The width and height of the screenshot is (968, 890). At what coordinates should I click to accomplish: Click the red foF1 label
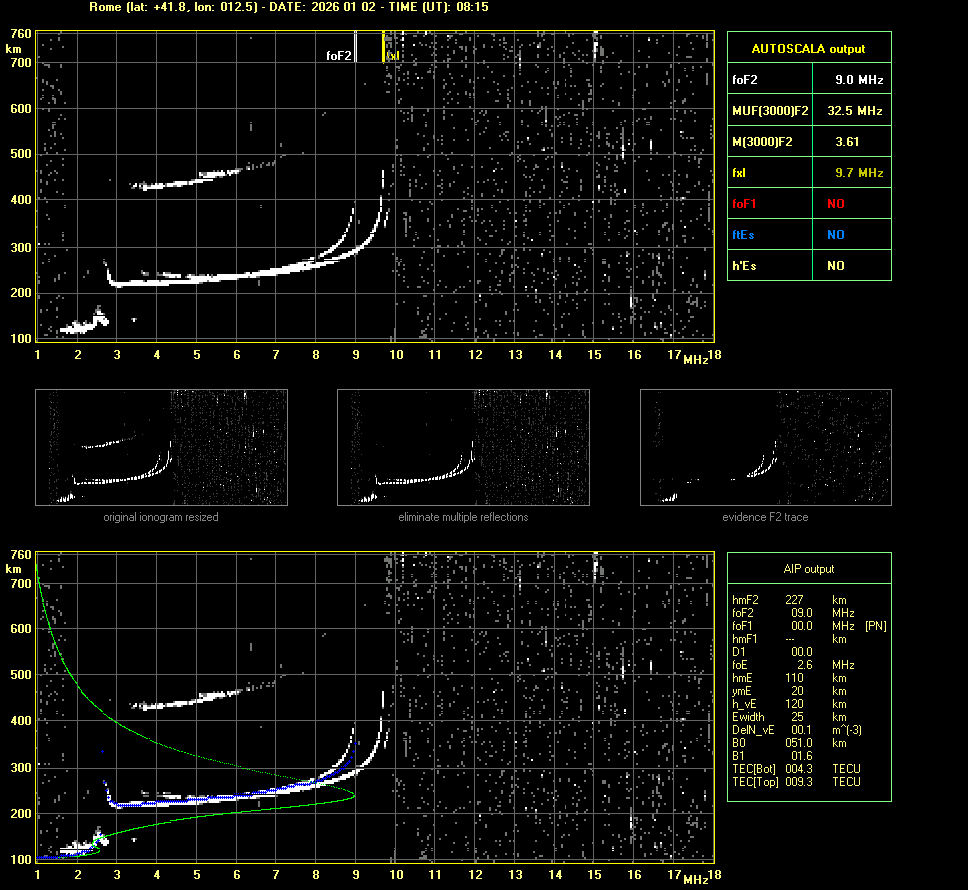(x=745, y=204)
